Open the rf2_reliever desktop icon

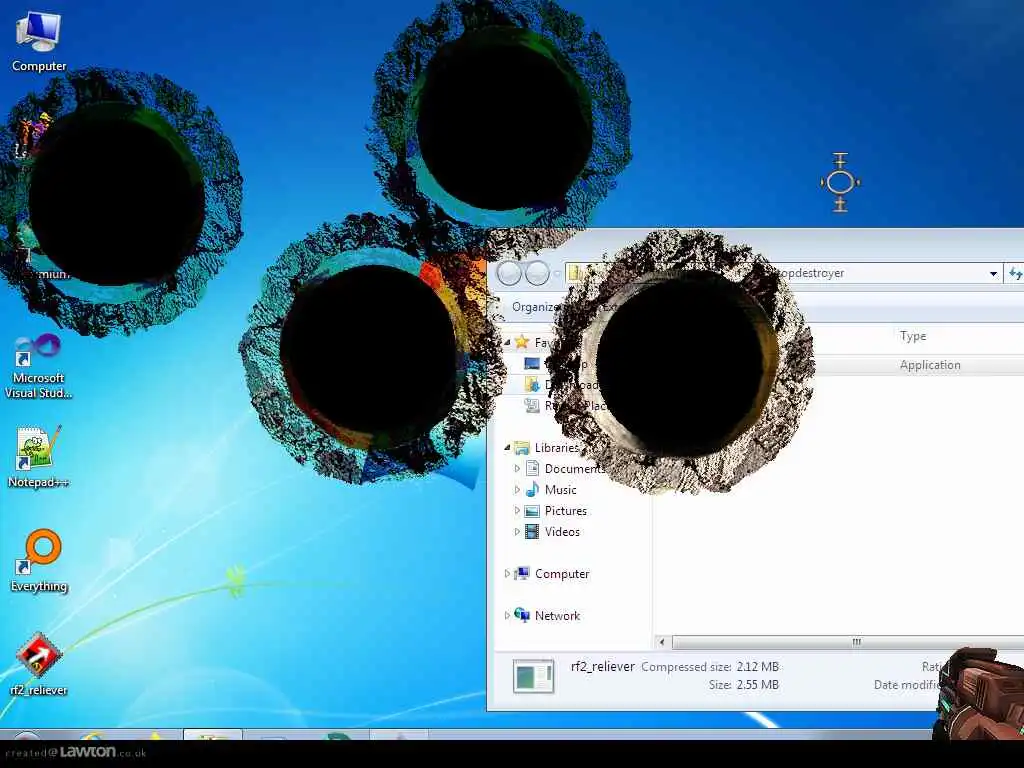point(39,664)
